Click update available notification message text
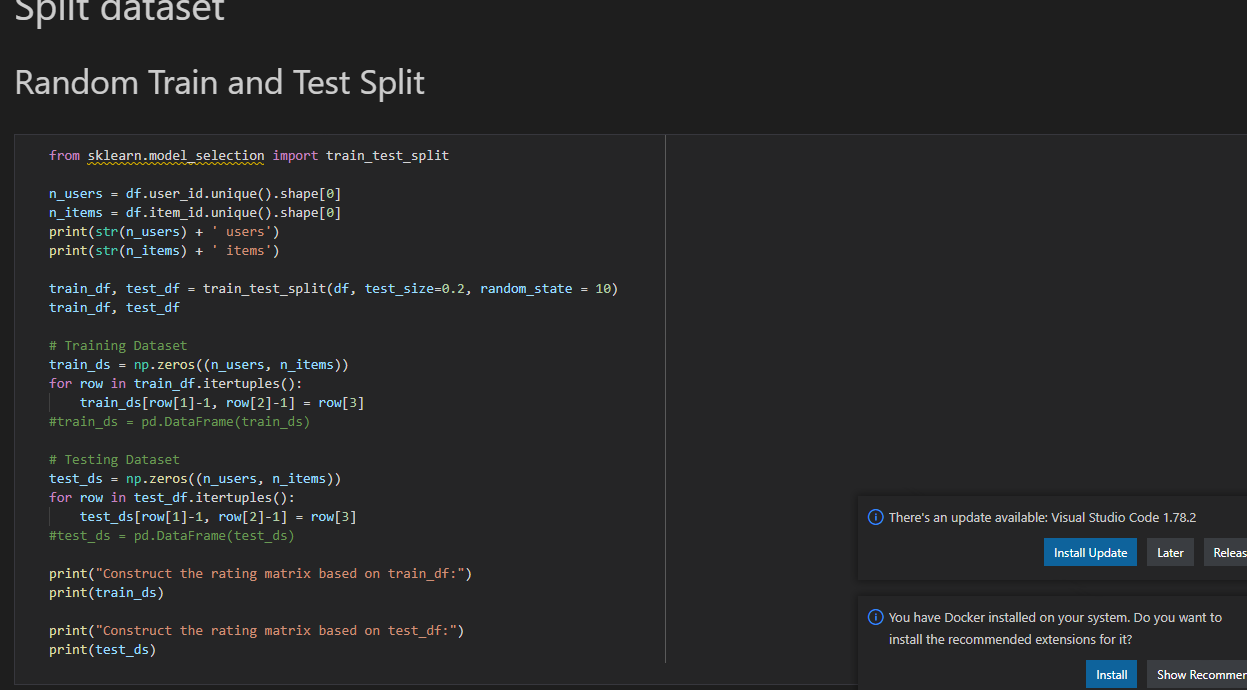 (1042, 517)
